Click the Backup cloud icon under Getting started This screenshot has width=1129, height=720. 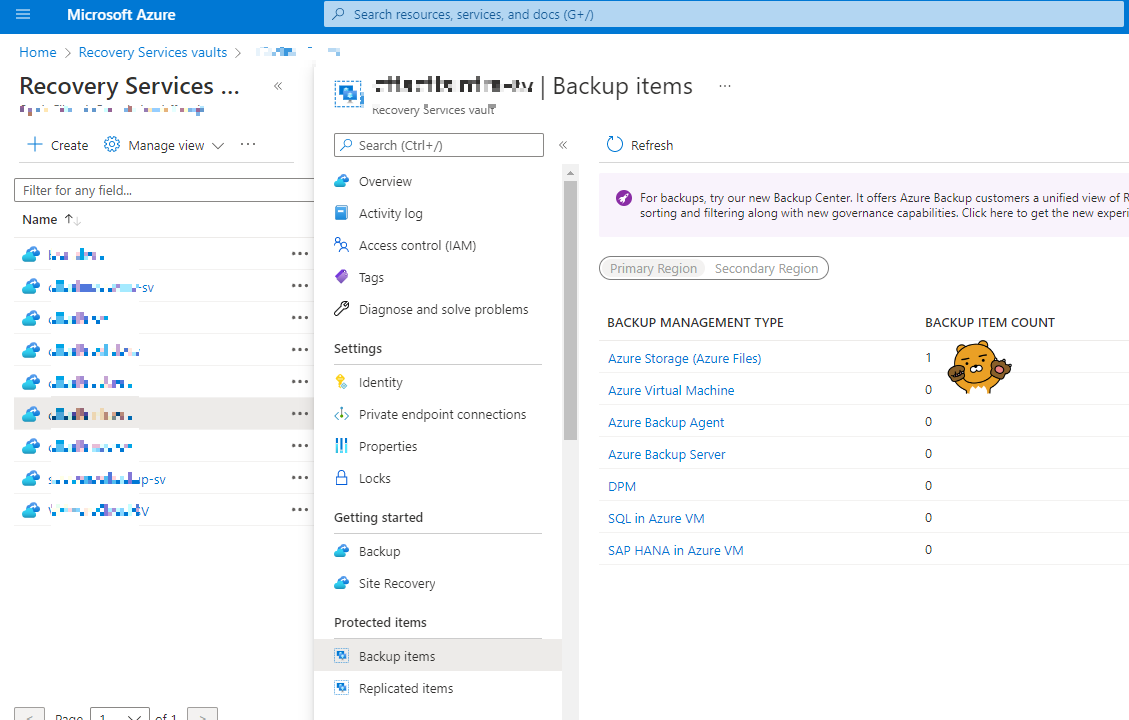pyautogui.click(x=341, y=552)
